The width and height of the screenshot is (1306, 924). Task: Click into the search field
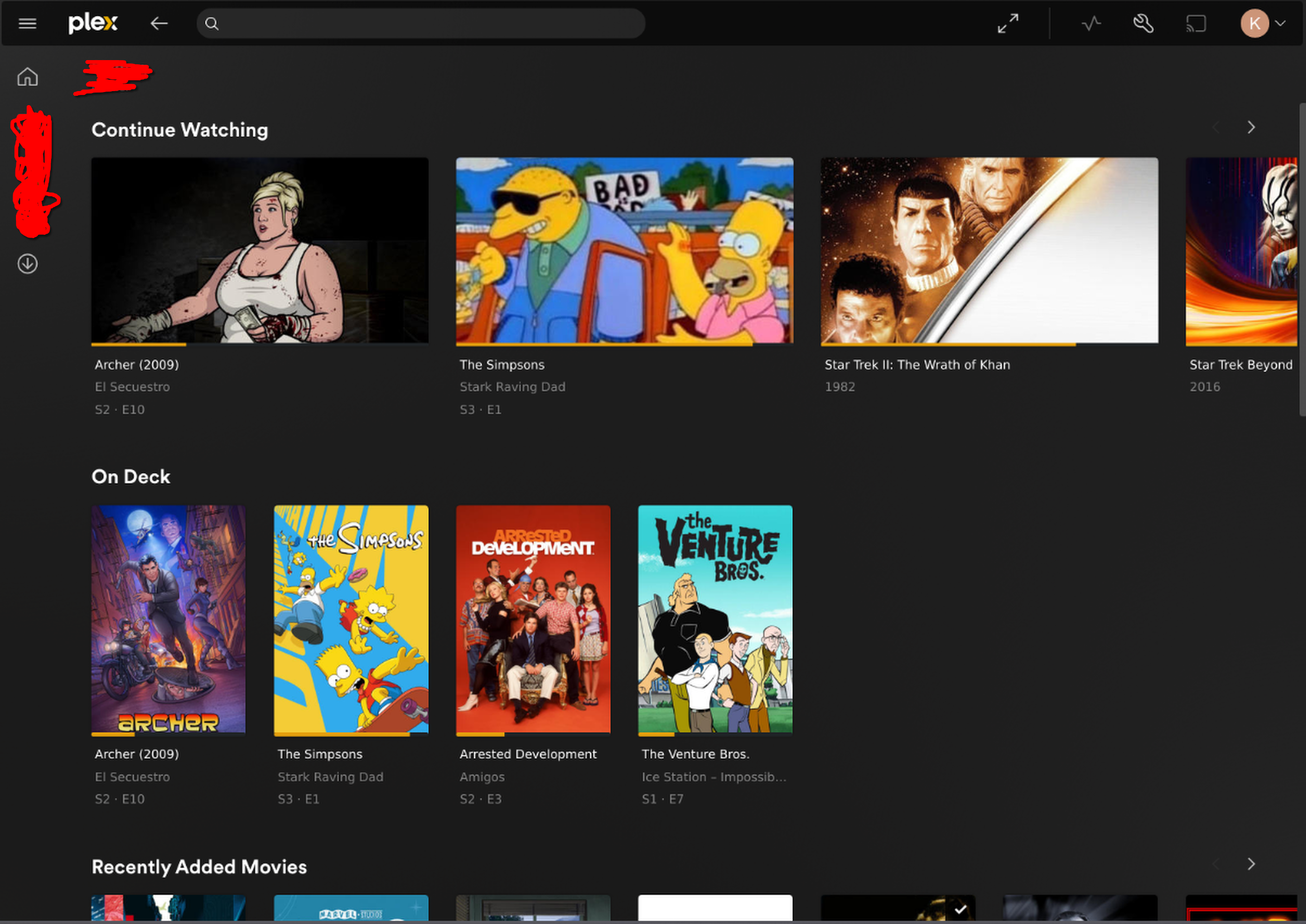421,23
